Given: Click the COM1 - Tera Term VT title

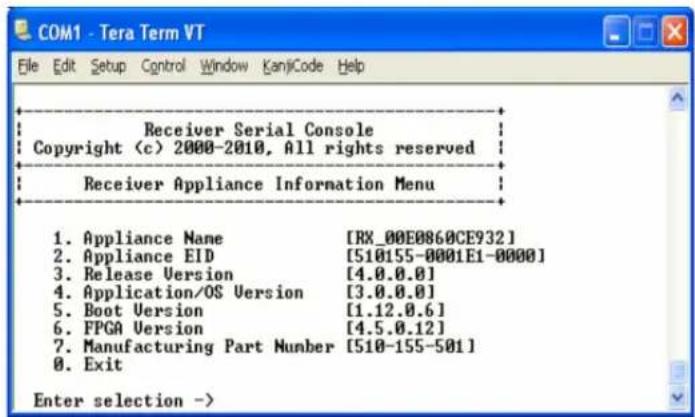Looking at the screenshot, I should [121, 32].
